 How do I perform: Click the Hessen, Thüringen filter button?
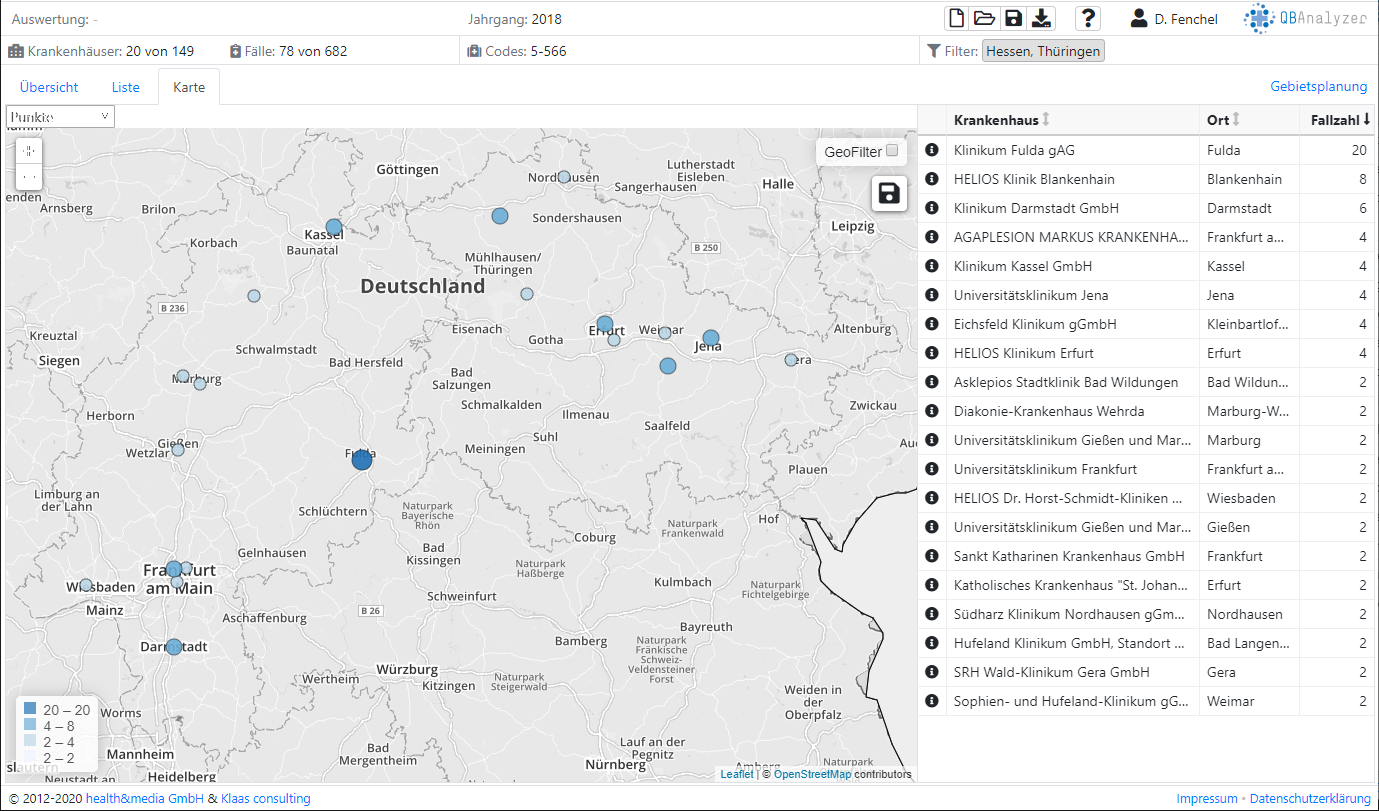tap(1043, 51)
